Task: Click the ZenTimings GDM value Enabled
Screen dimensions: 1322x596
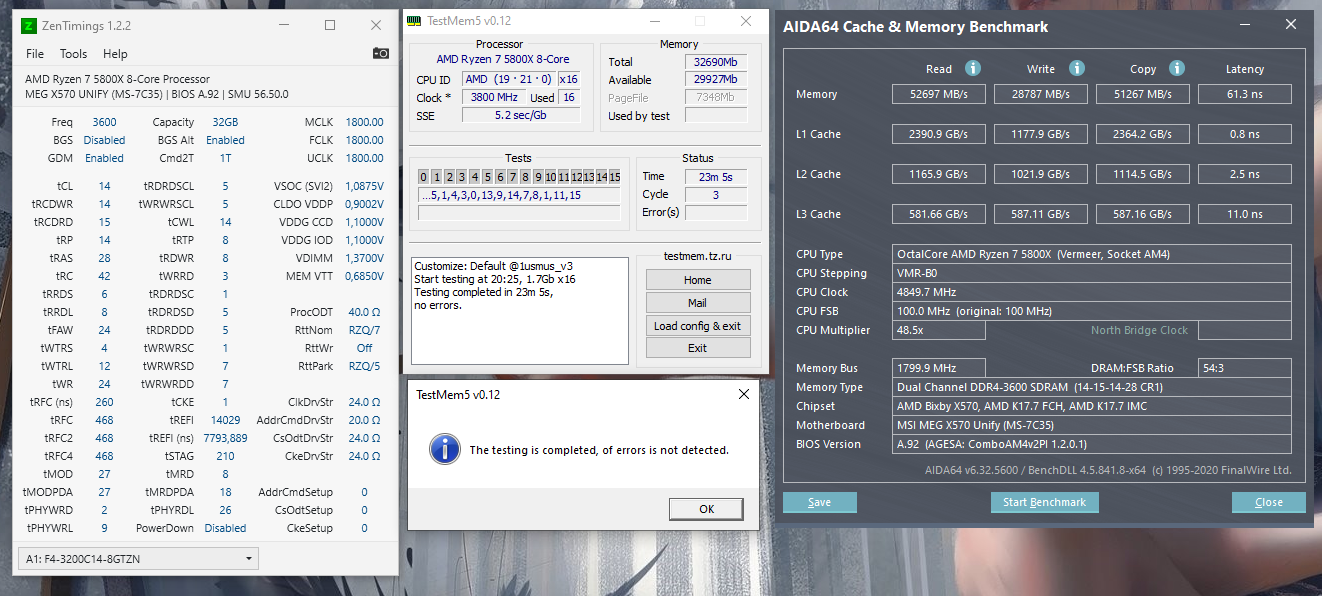Action: (x=104, y=158)
